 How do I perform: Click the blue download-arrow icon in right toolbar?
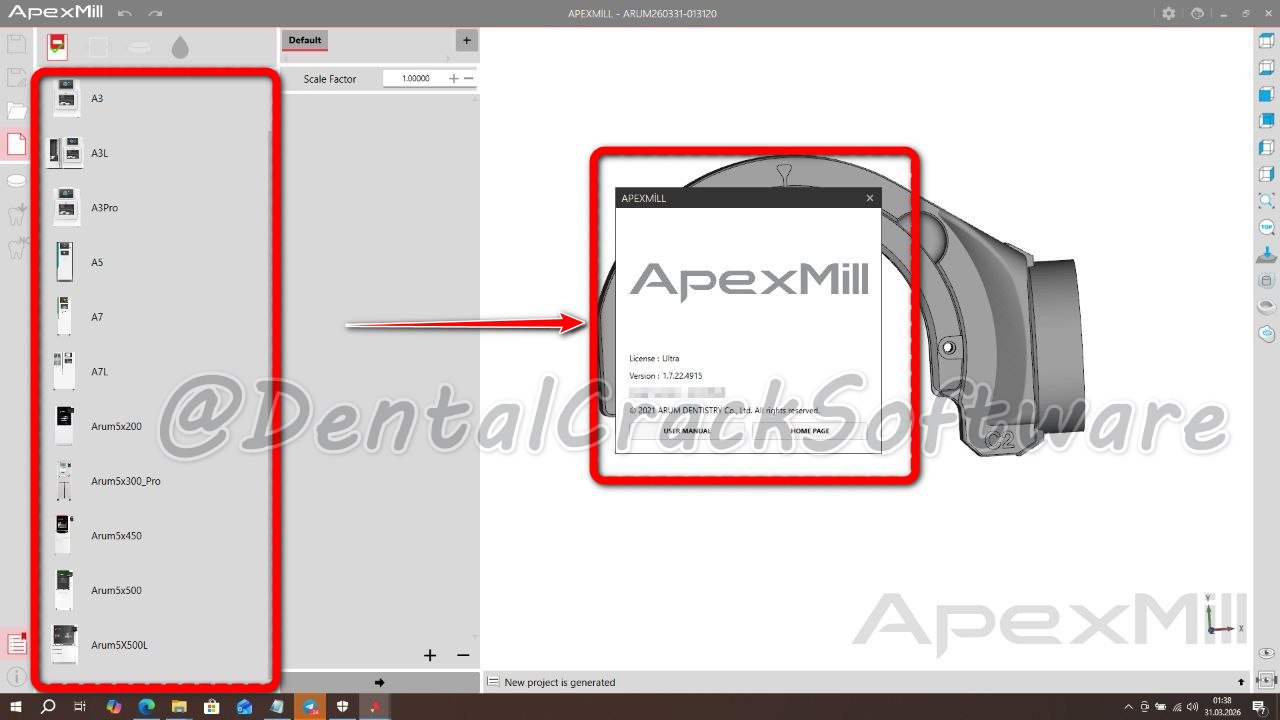(1266, 254)
